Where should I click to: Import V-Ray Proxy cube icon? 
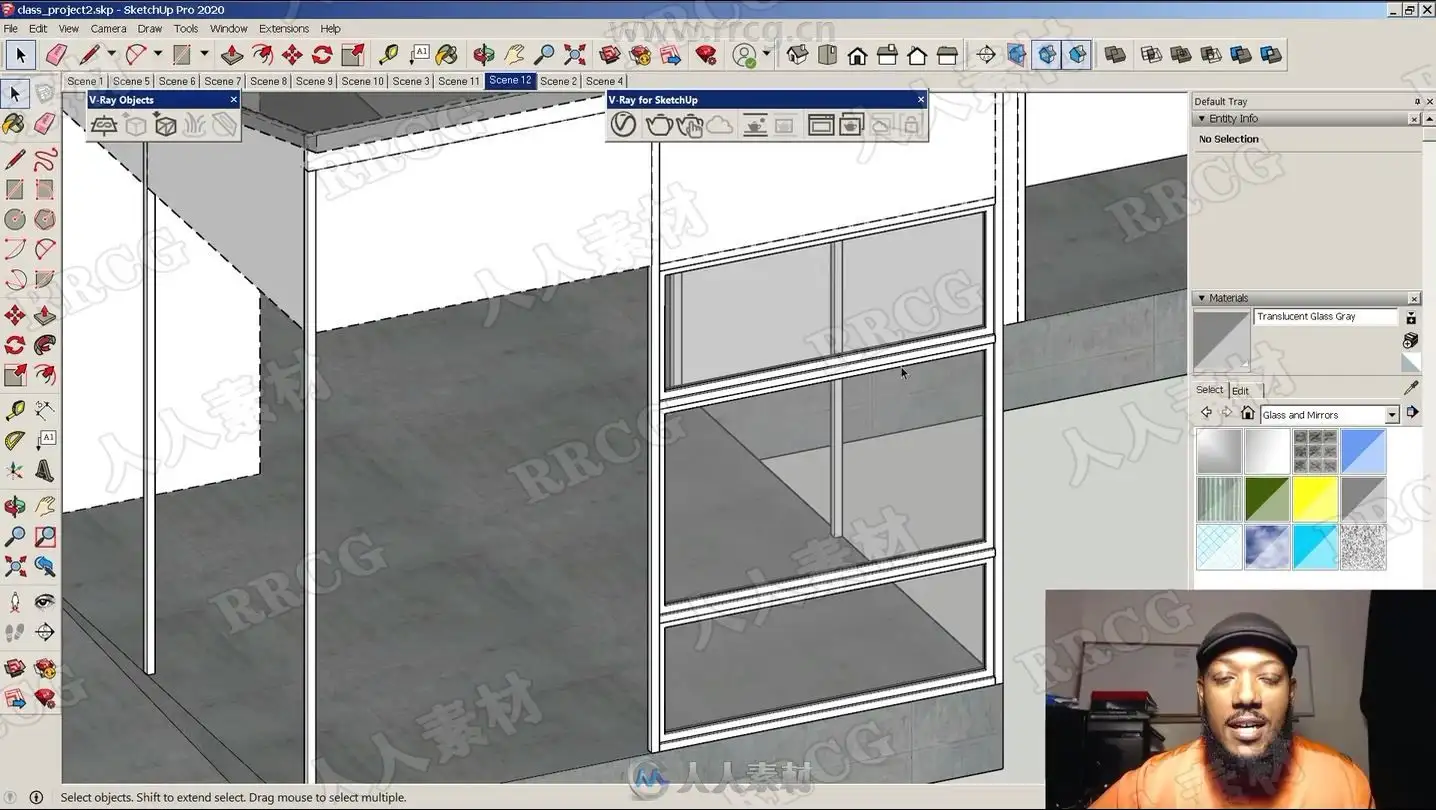click(x=165, y=125)
